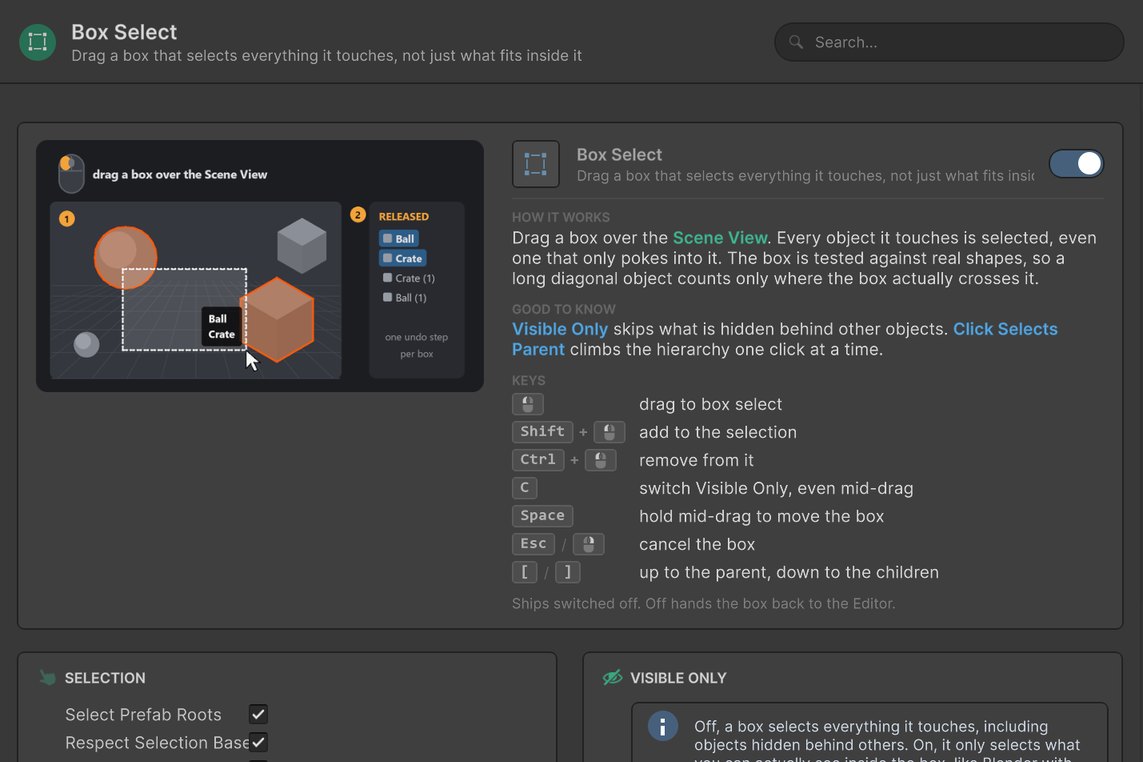
Task: Click the 'RELEASED' label in the demo
Action: click(x=404, y=217)
